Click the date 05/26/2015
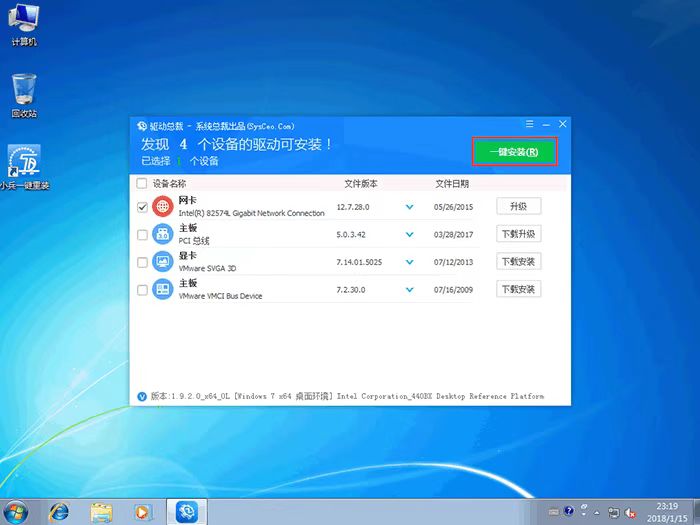The width and height of the screenshot is (700, 525). 453,207
